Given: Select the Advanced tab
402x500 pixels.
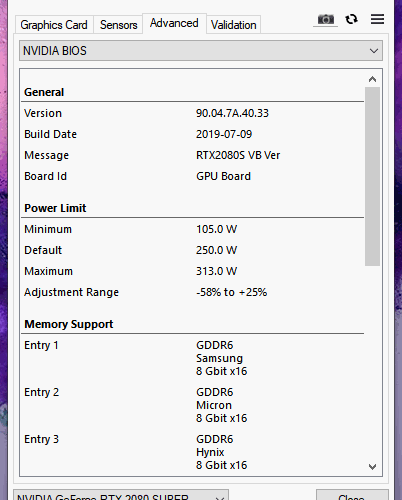Looking at the screenshot, I should (x=174, y=23).
